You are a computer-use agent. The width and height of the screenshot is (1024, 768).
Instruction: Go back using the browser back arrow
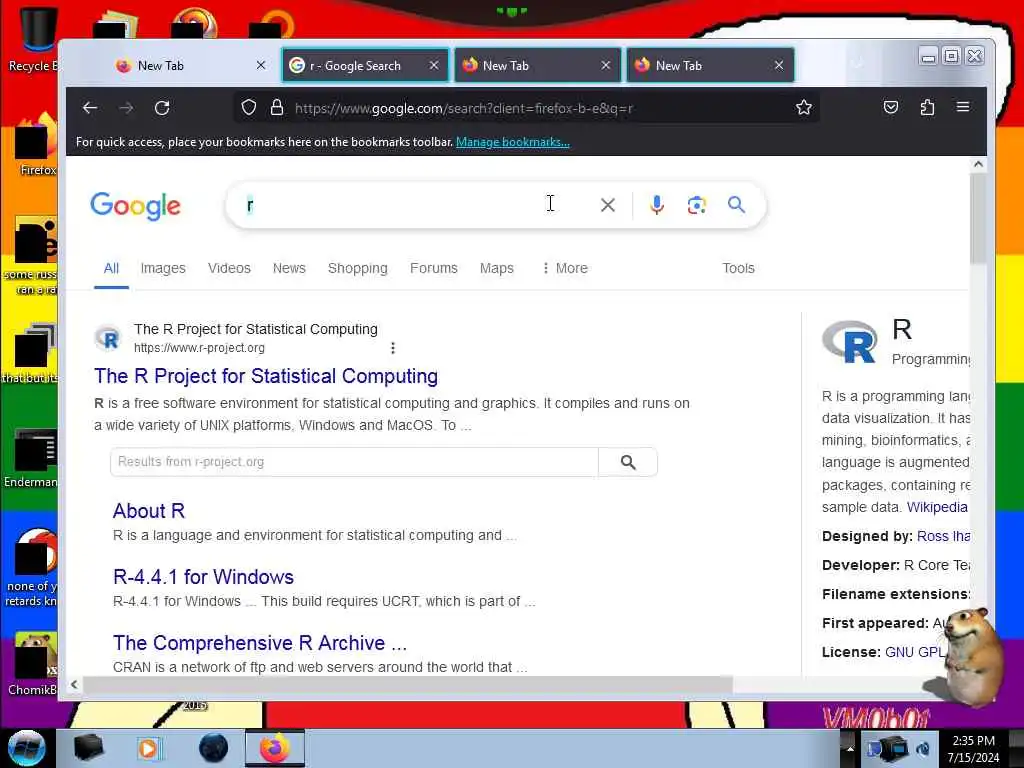[90, 108]
